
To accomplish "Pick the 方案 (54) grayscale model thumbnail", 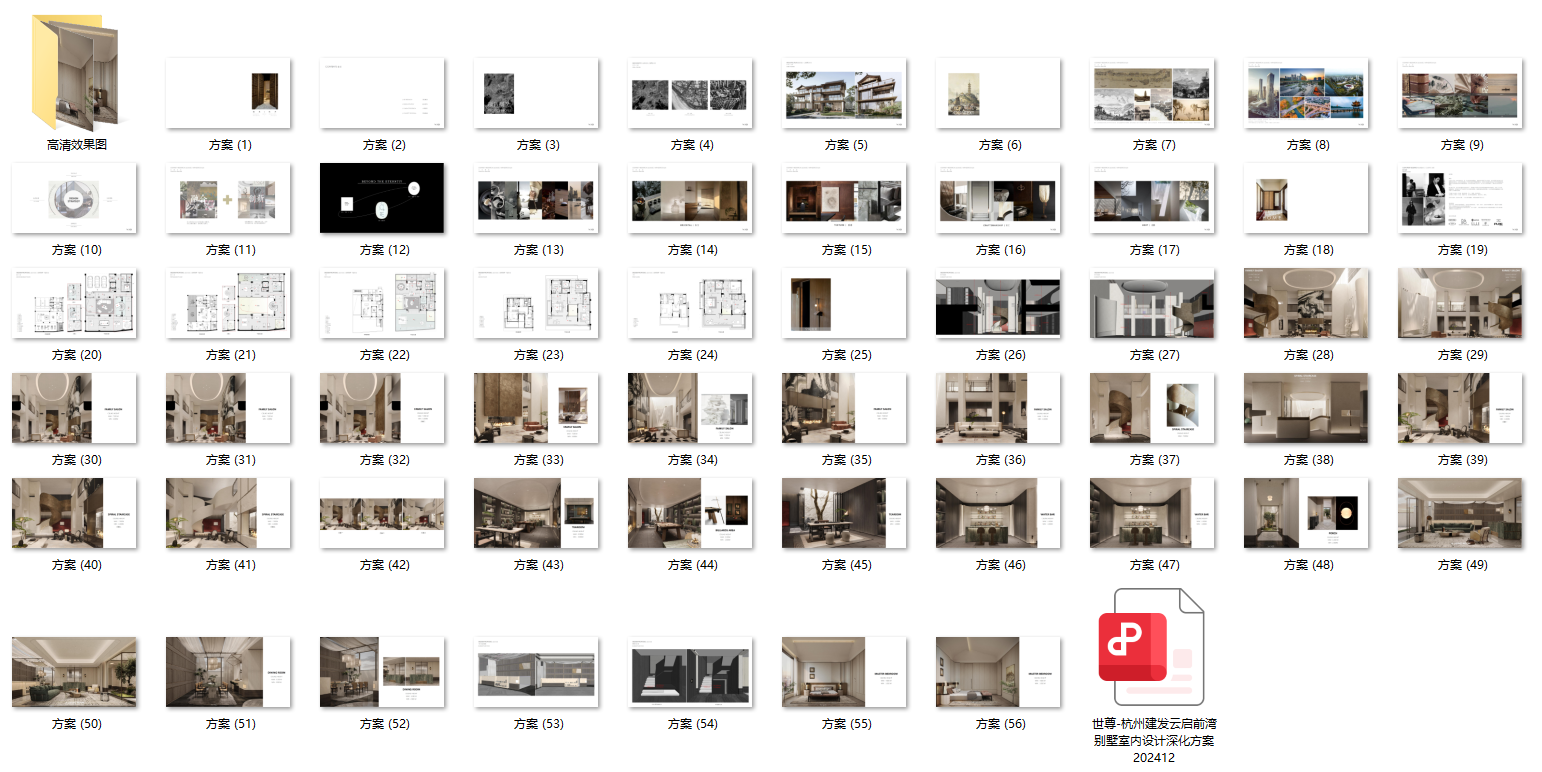I will pyautogui.click(x=690, y=672).
